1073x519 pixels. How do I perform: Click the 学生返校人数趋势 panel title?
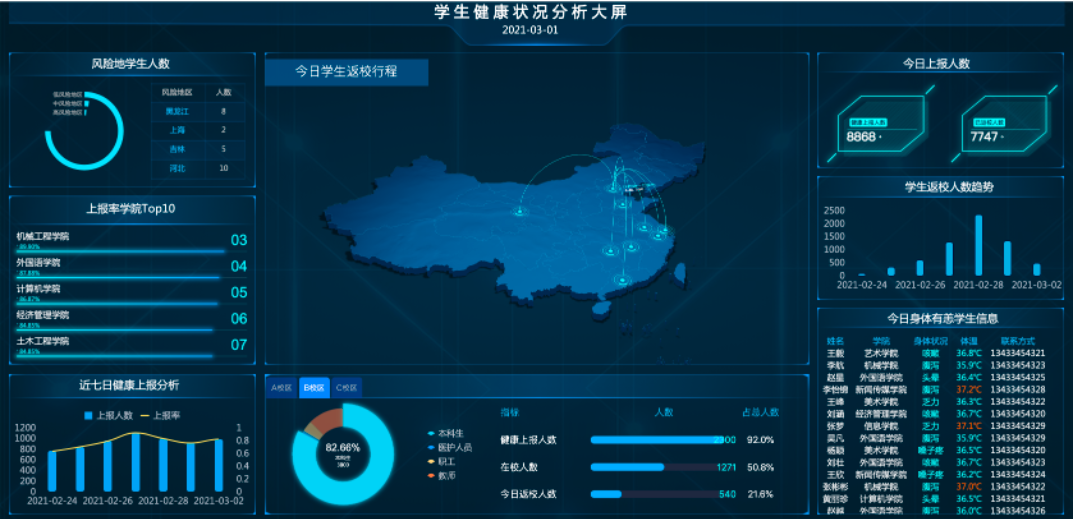[948, 187]
